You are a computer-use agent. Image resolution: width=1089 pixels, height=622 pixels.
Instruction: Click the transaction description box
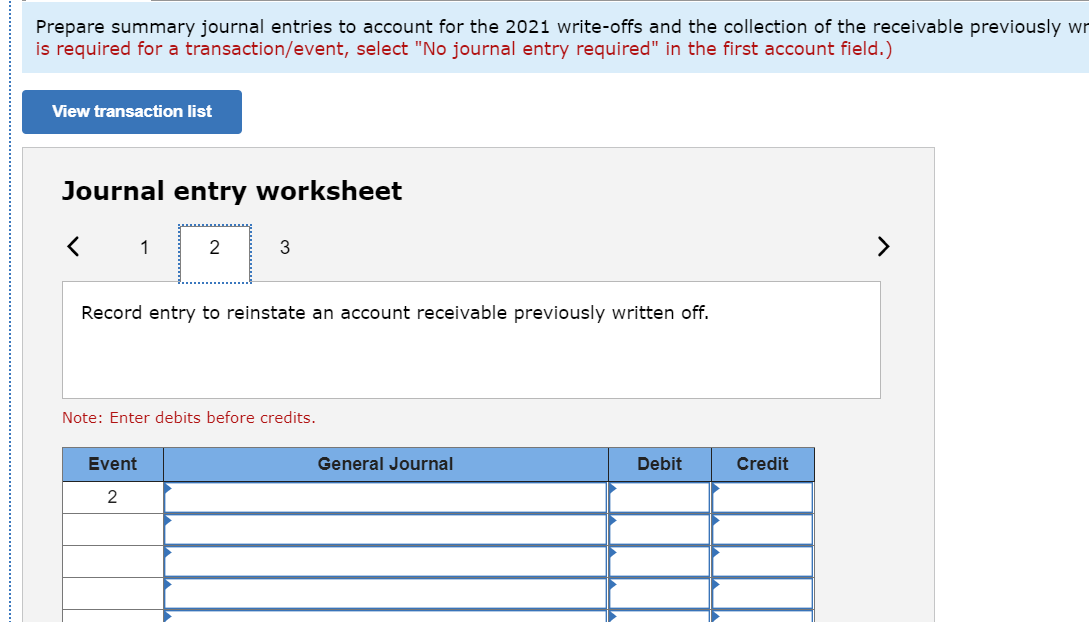click(471, 340)
